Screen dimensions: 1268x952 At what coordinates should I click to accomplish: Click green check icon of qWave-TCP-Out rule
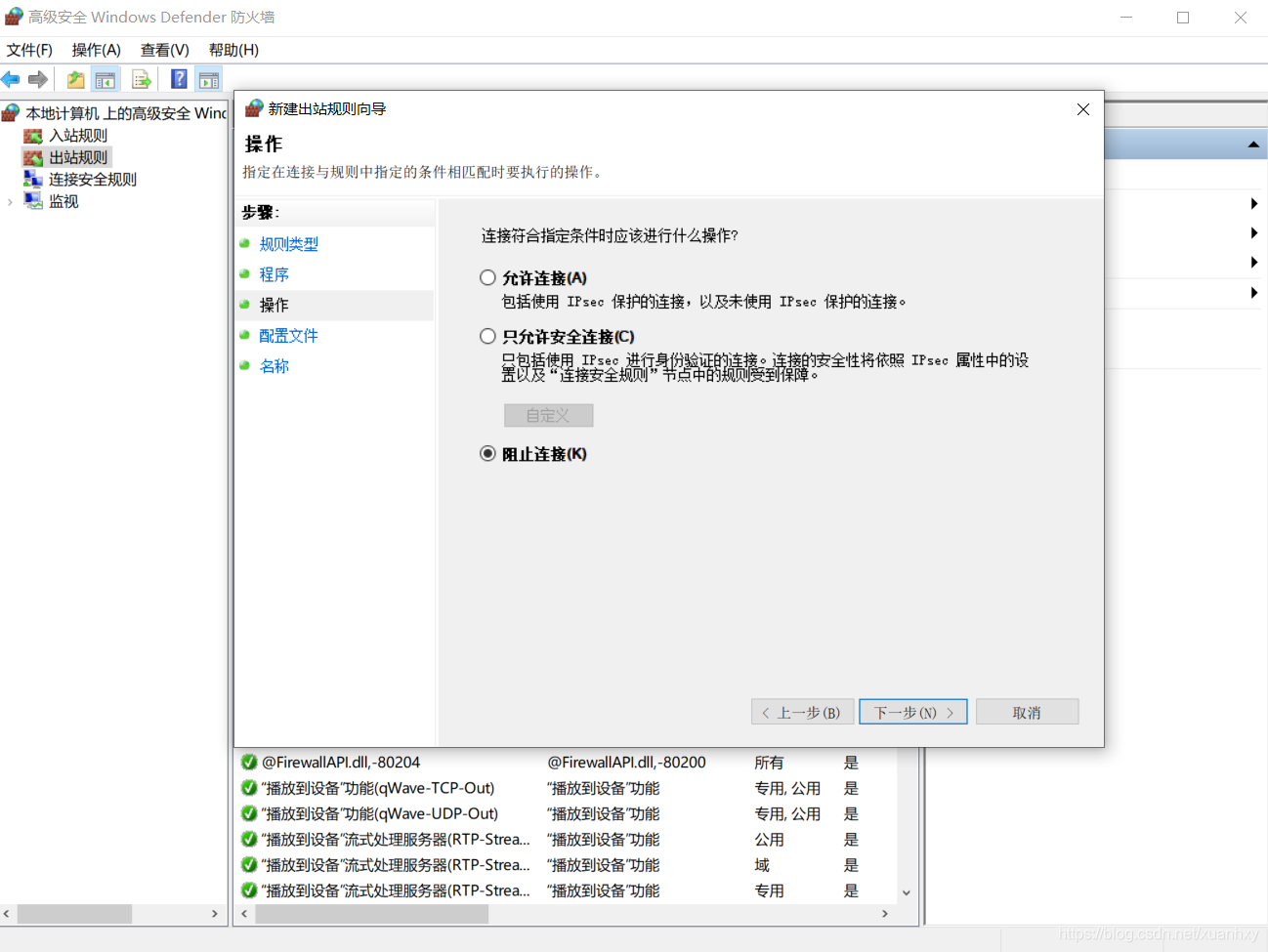tap(249, 788)
